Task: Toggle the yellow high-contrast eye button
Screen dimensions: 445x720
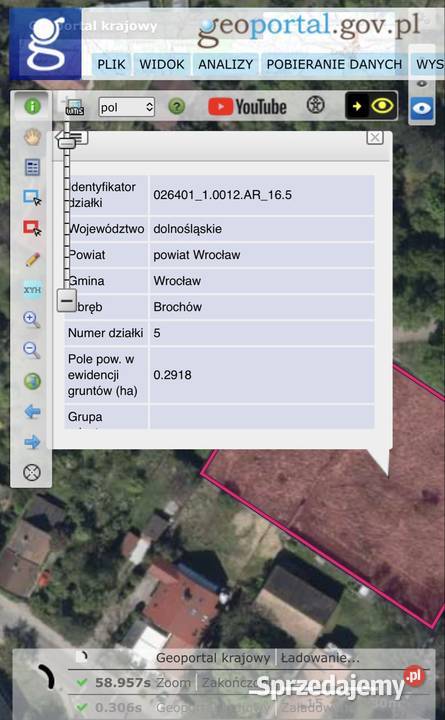Action: pyautogui.click(x=371, y=106)
